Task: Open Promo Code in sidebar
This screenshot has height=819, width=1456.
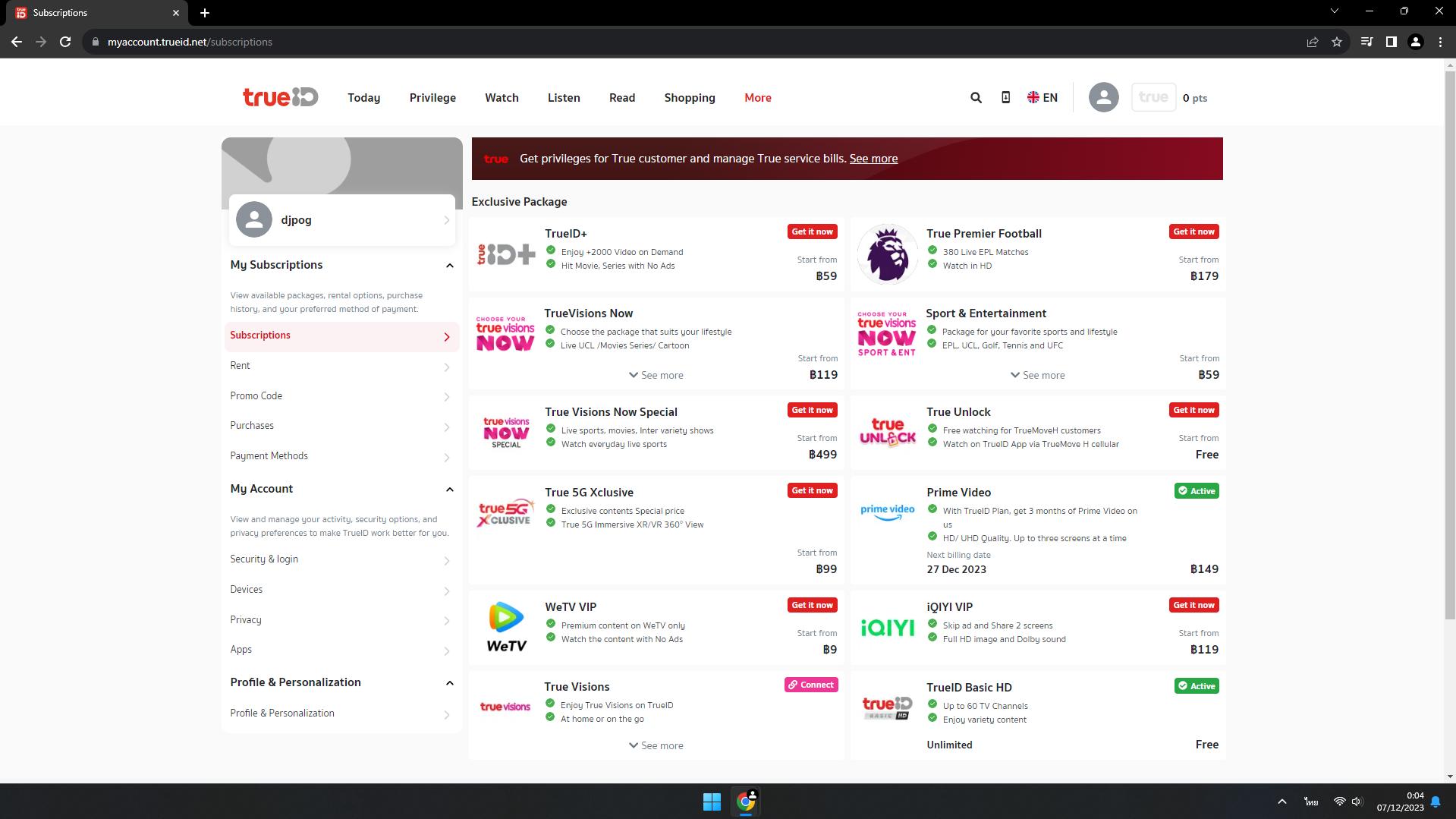Action: (x=341, y=396)
